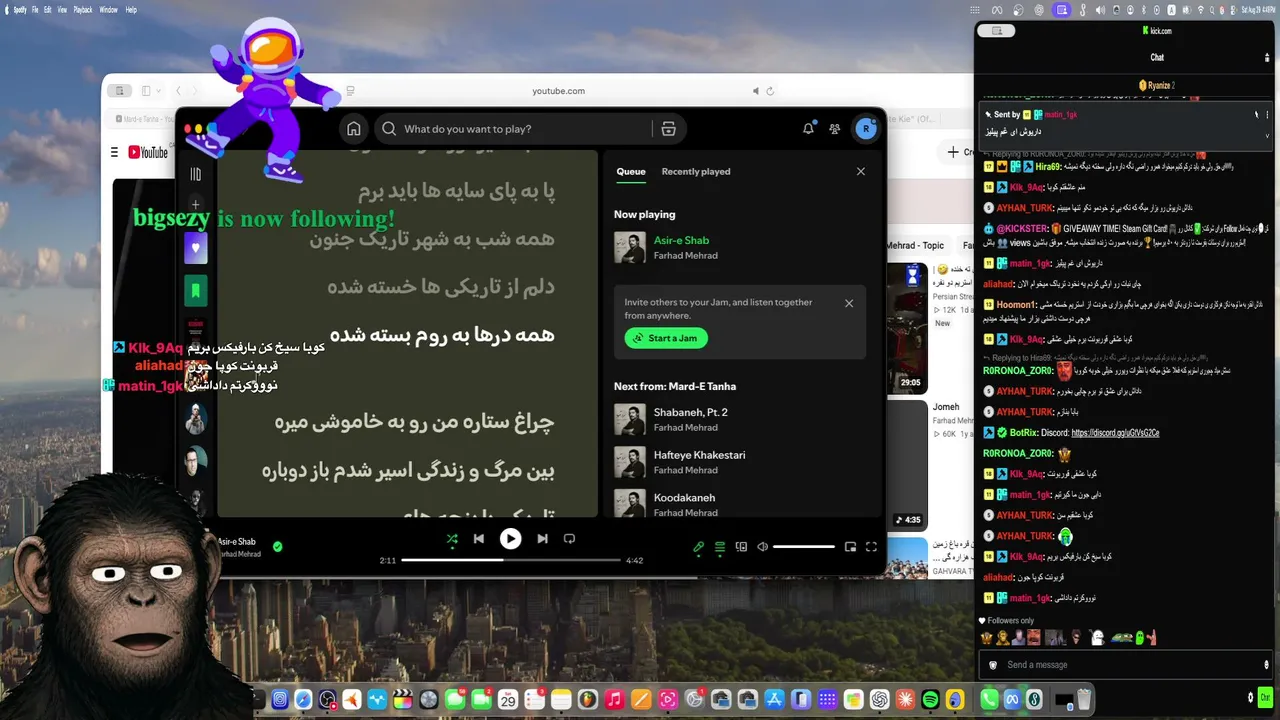
Task: Open ChatGPT from the Dock
Action: tap(880, 700)
